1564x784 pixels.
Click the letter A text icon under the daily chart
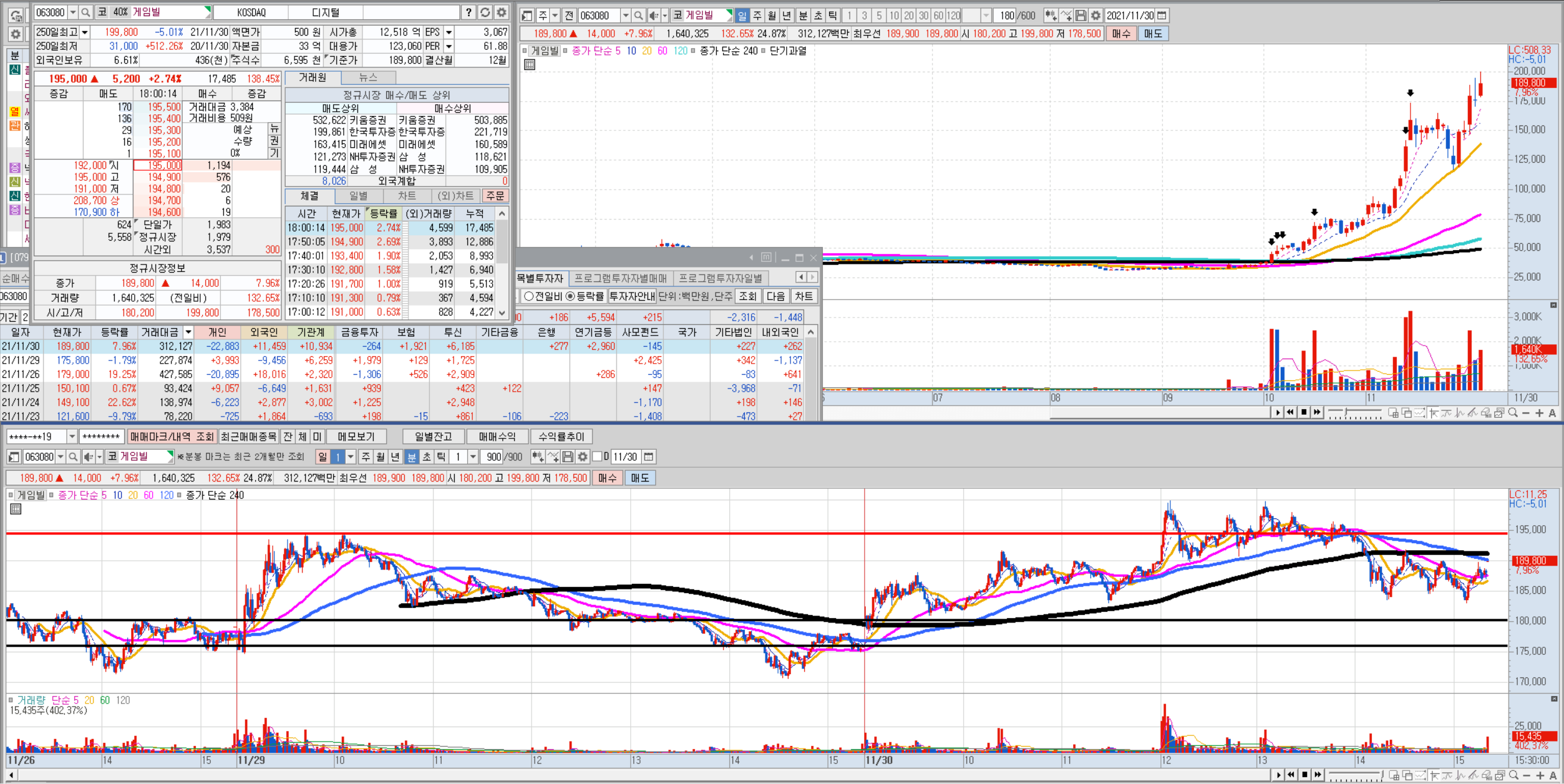click(x=1552, y=413)
